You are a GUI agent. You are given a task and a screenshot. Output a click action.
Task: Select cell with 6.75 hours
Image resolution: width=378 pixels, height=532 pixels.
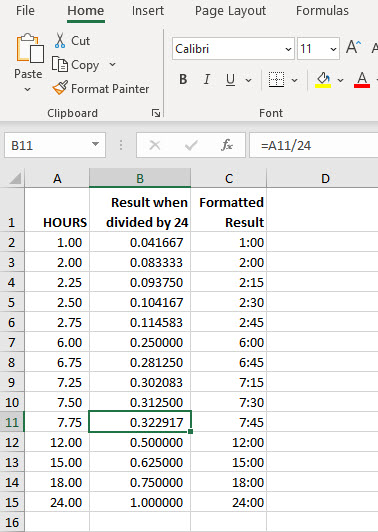point(57,362)
